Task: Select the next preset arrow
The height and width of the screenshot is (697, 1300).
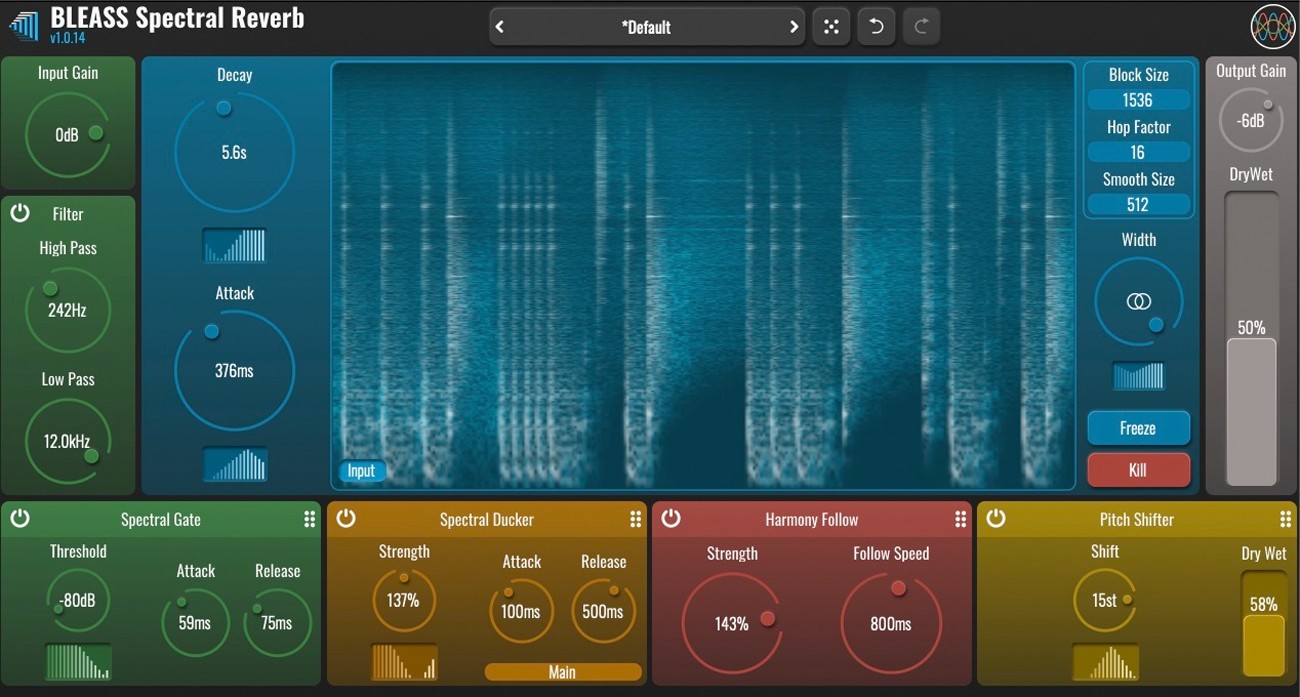Action: tap(794, 27)
